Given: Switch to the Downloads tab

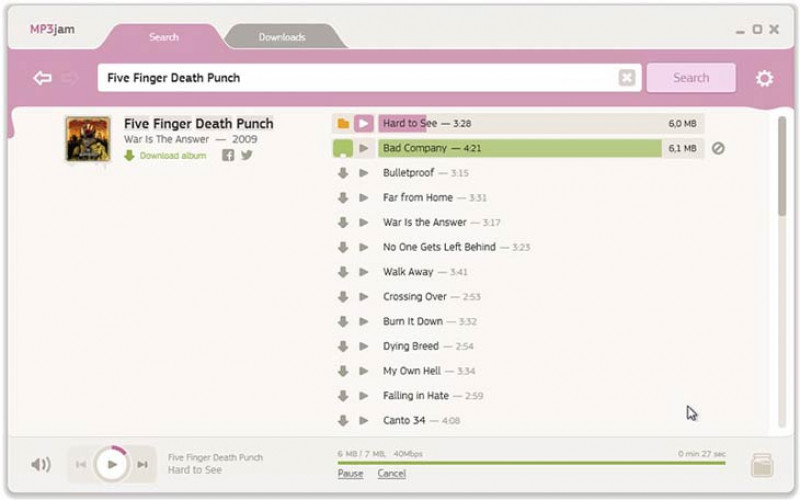Looking at the screenshot, I should [282, 37].
